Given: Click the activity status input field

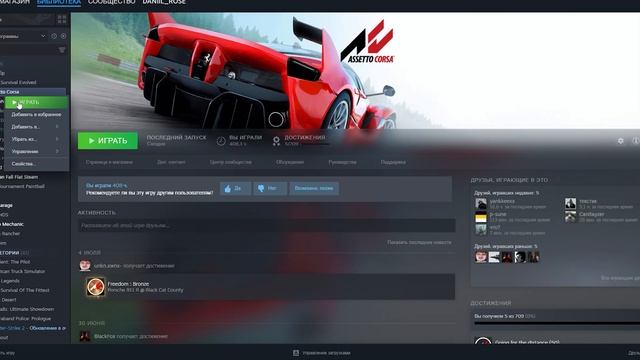Looking at the screenshot, I should click(x=267, y=225).
